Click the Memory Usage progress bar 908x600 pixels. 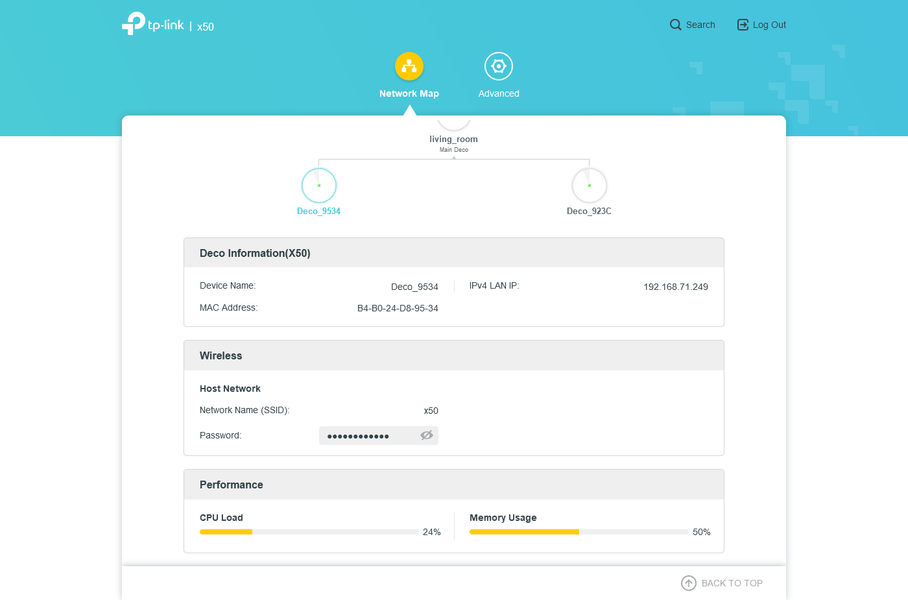tap(579, 532)
